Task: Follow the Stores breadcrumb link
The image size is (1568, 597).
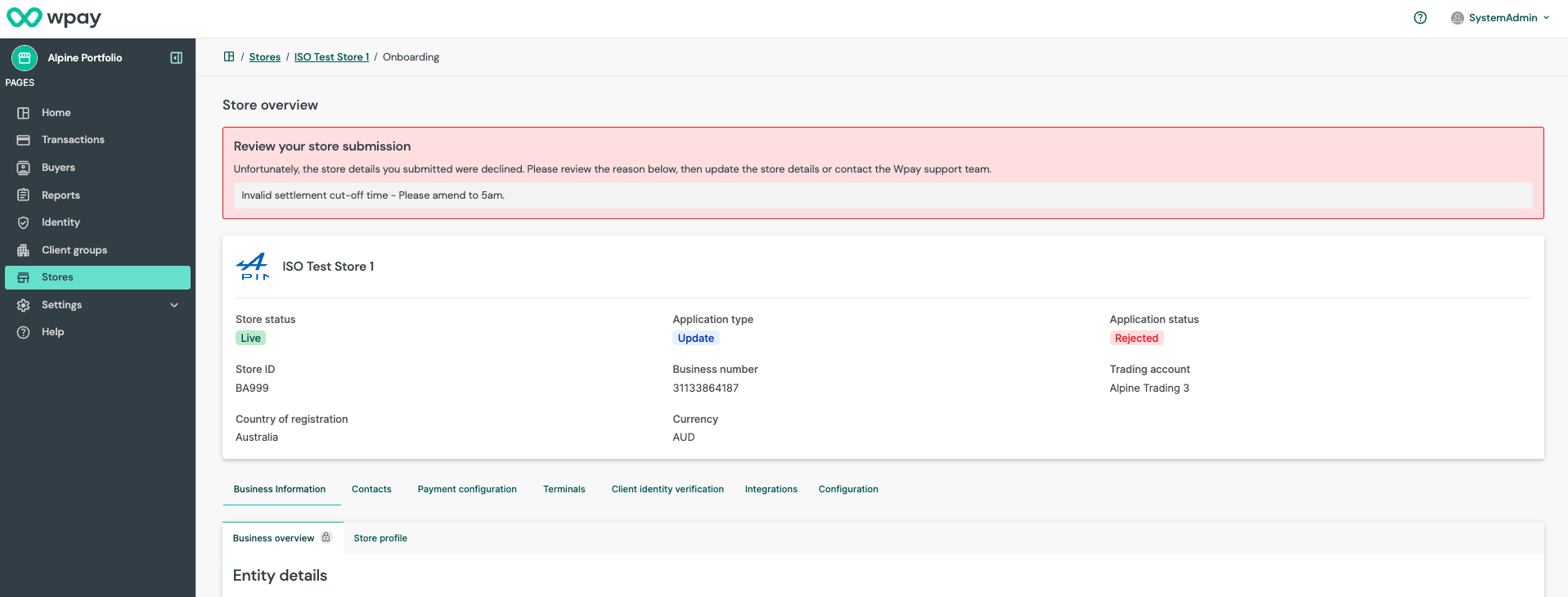Action: pyautogui.click(x=265, y=57)
